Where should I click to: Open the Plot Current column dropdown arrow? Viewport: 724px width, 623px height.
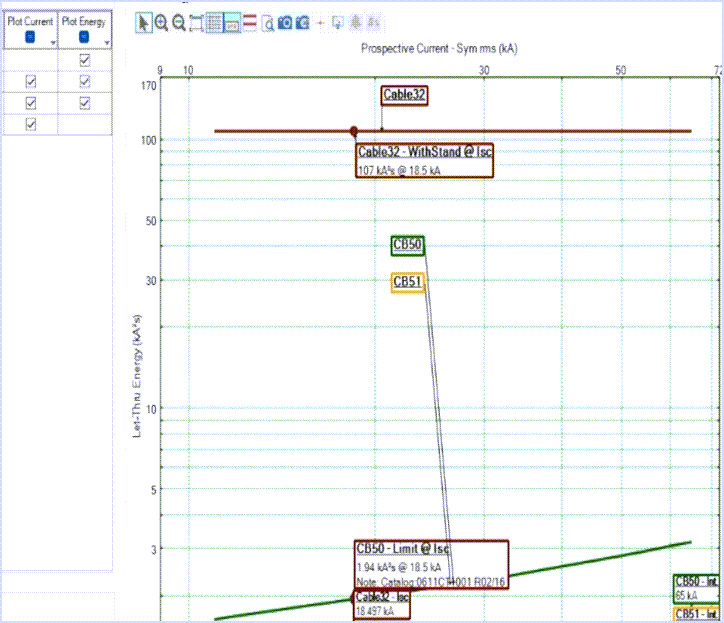pos(51,41)
